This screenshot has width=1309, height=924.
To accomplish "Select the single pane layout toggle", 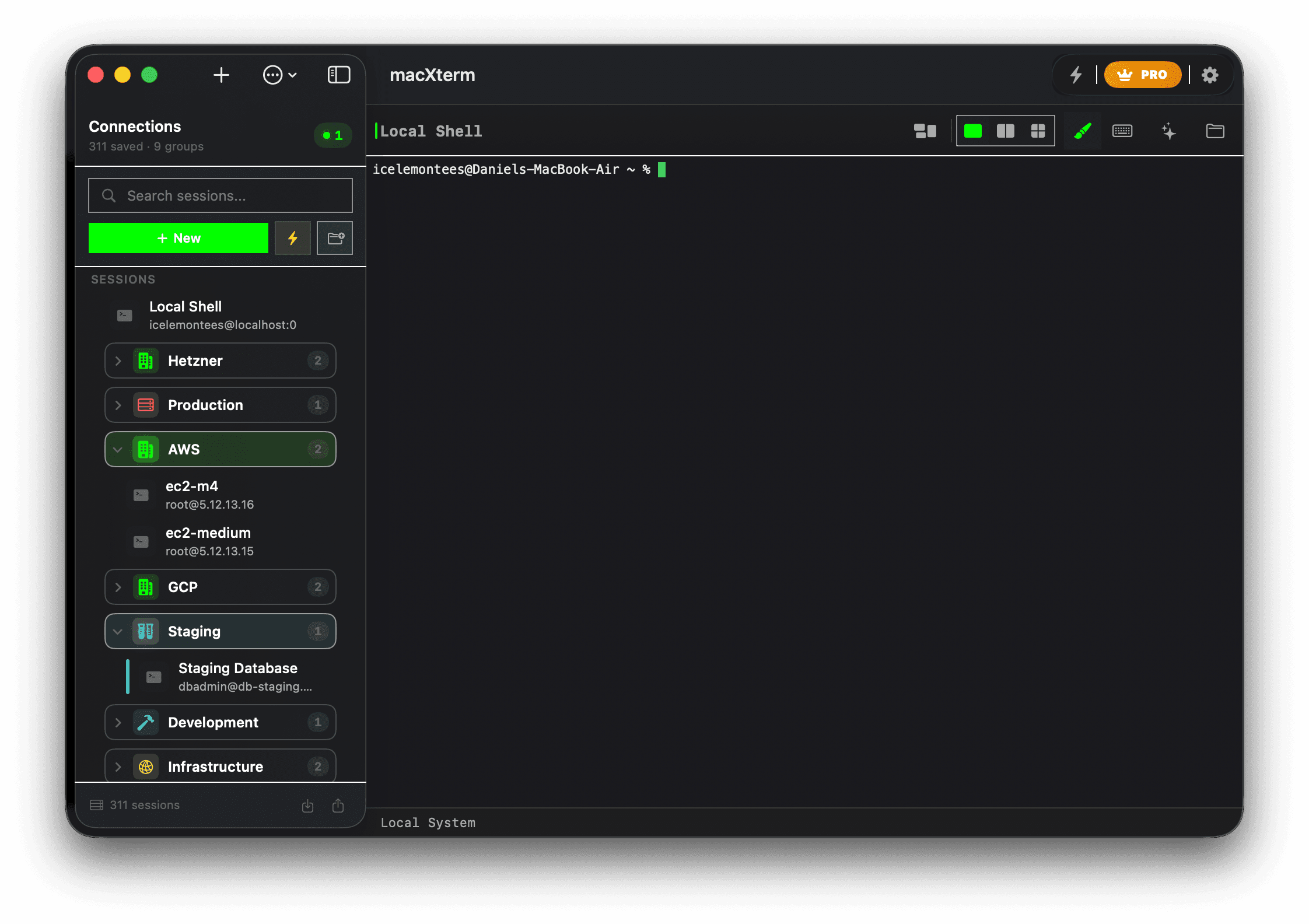I will (x=973, y=131).
